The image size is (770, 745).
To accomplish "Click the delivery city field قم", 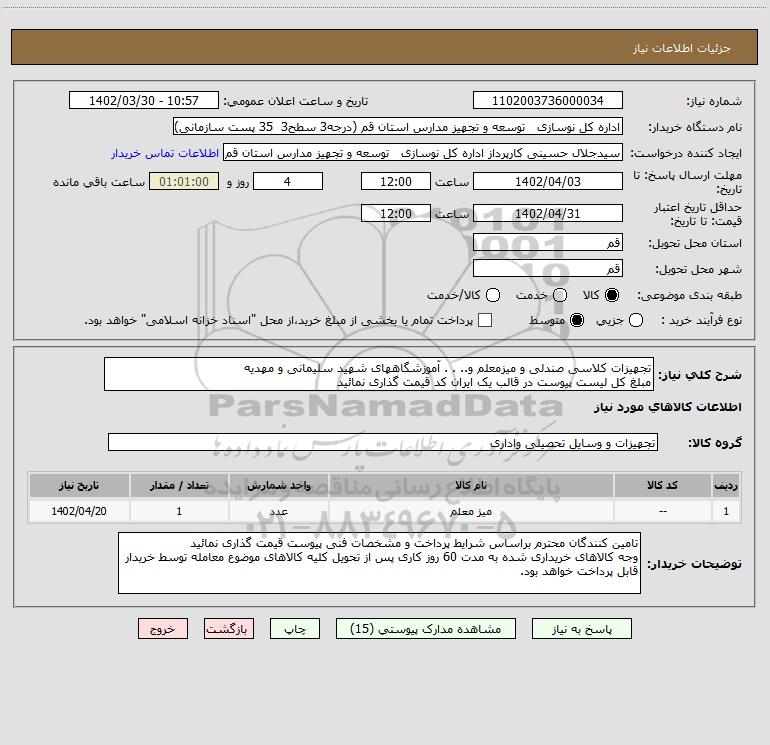I will [548, 269].
